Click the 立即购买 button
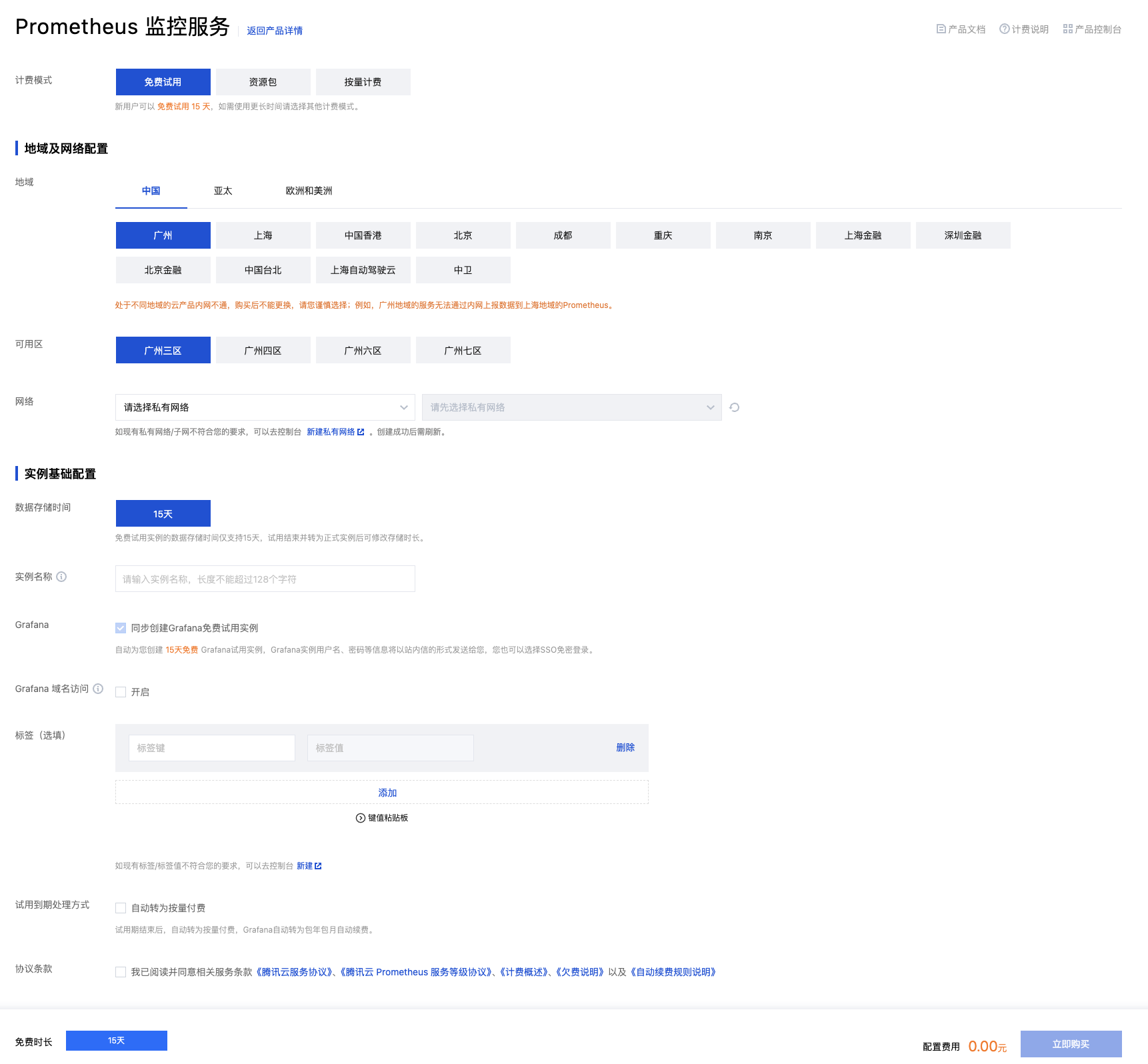Screen dimensions: 1148x1064 pyautogui.click(x=1071, y=1044)
